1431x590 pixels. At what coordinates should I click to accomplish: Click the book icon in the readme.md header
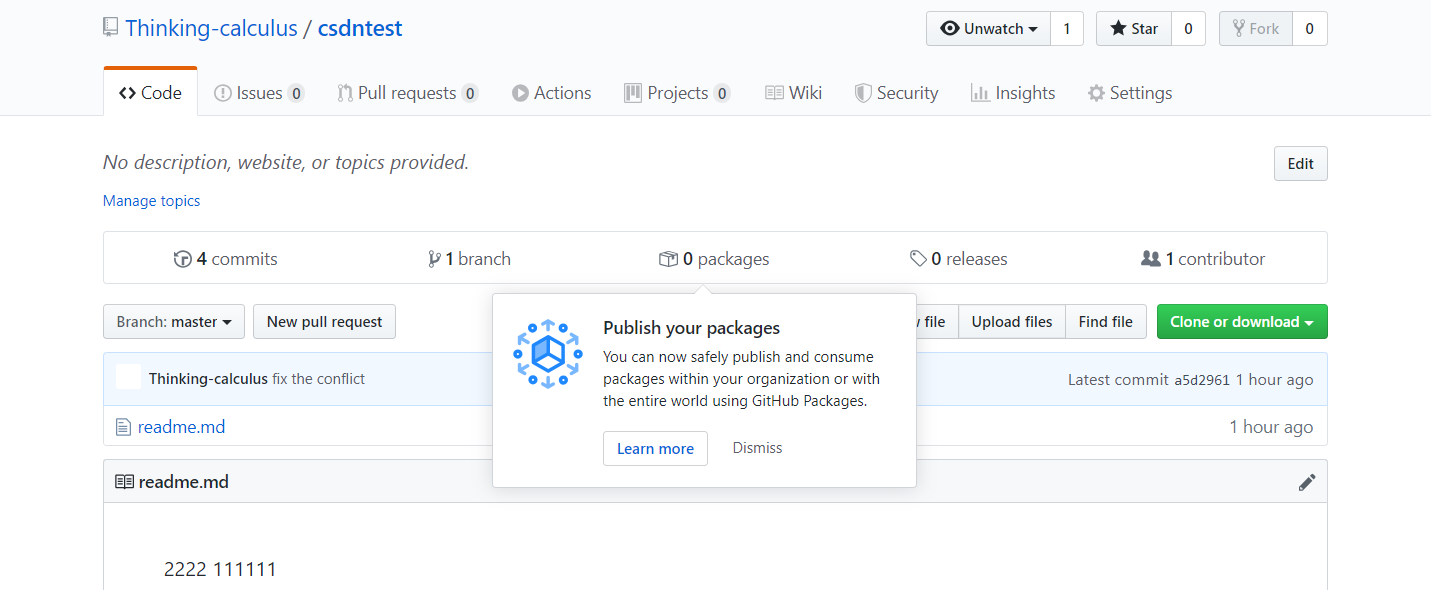point(124,482)
